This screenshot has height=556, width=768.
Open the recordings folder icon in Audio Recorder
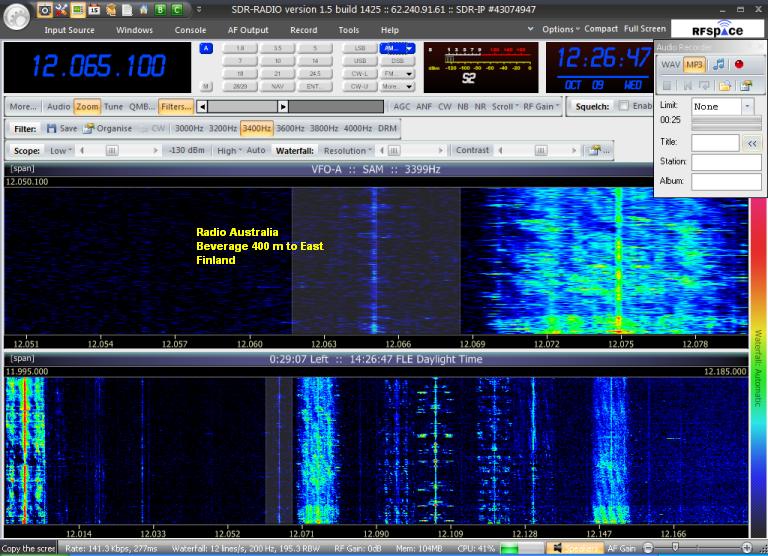[724, 86]
